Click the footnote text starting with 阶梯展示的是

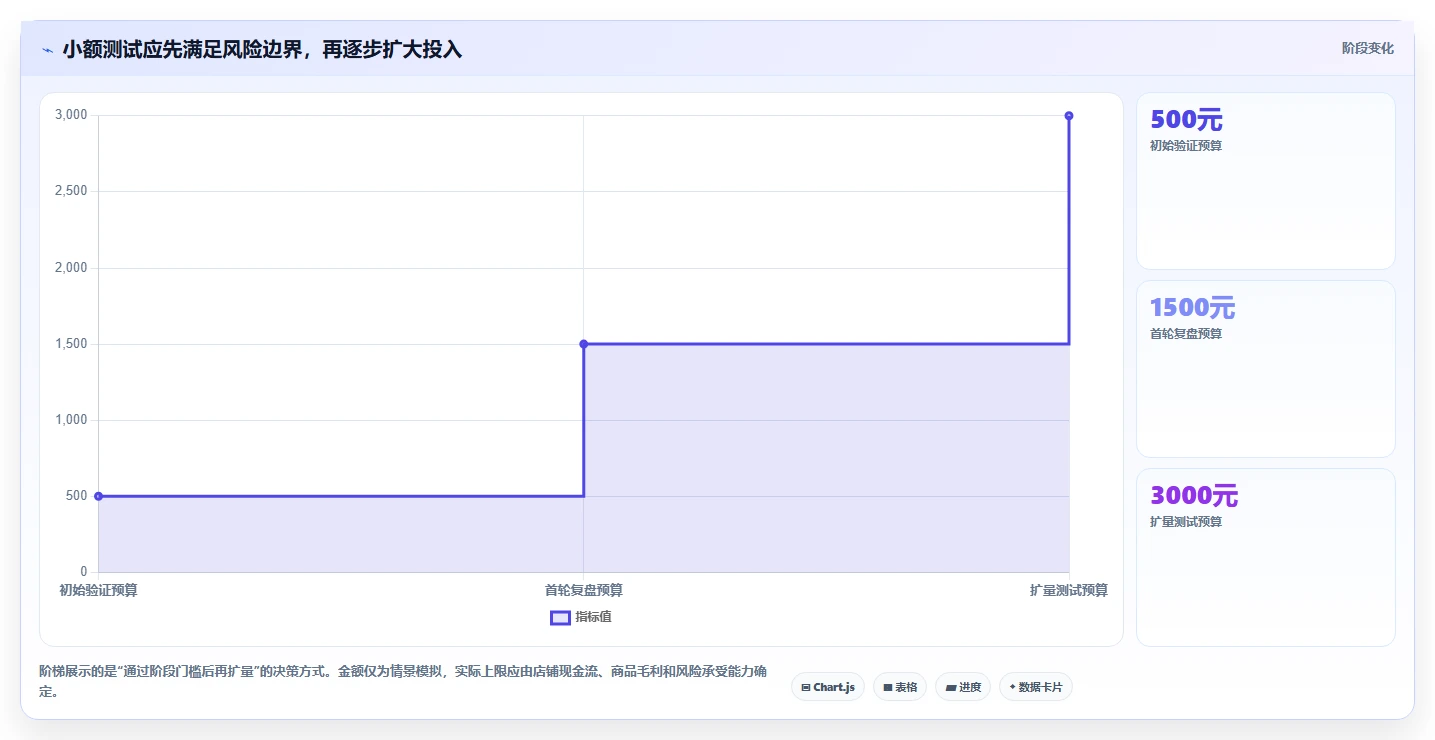tap(403, 681)
